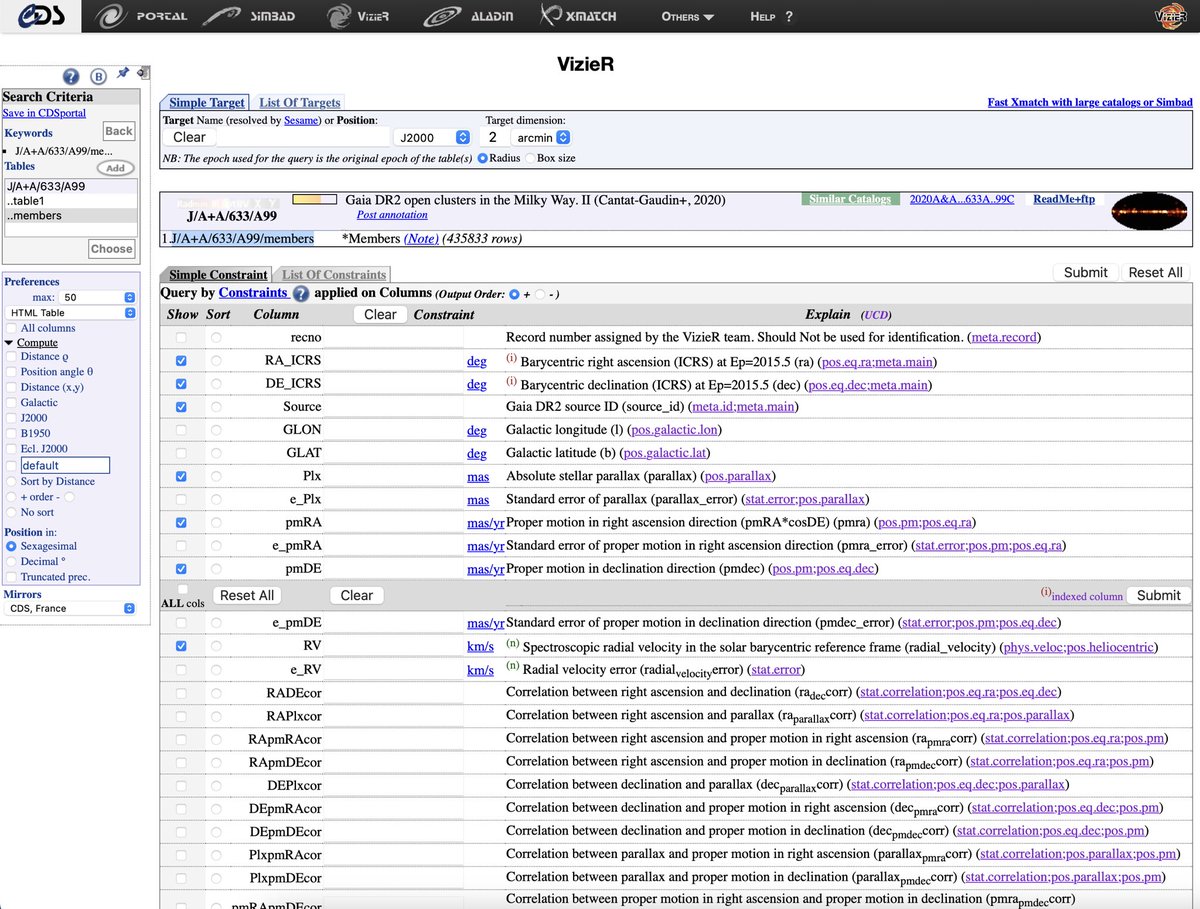This screenshot has width=1200, height=909.
Task: Click the top Submit button
Action: click(x=1085, y=272)
